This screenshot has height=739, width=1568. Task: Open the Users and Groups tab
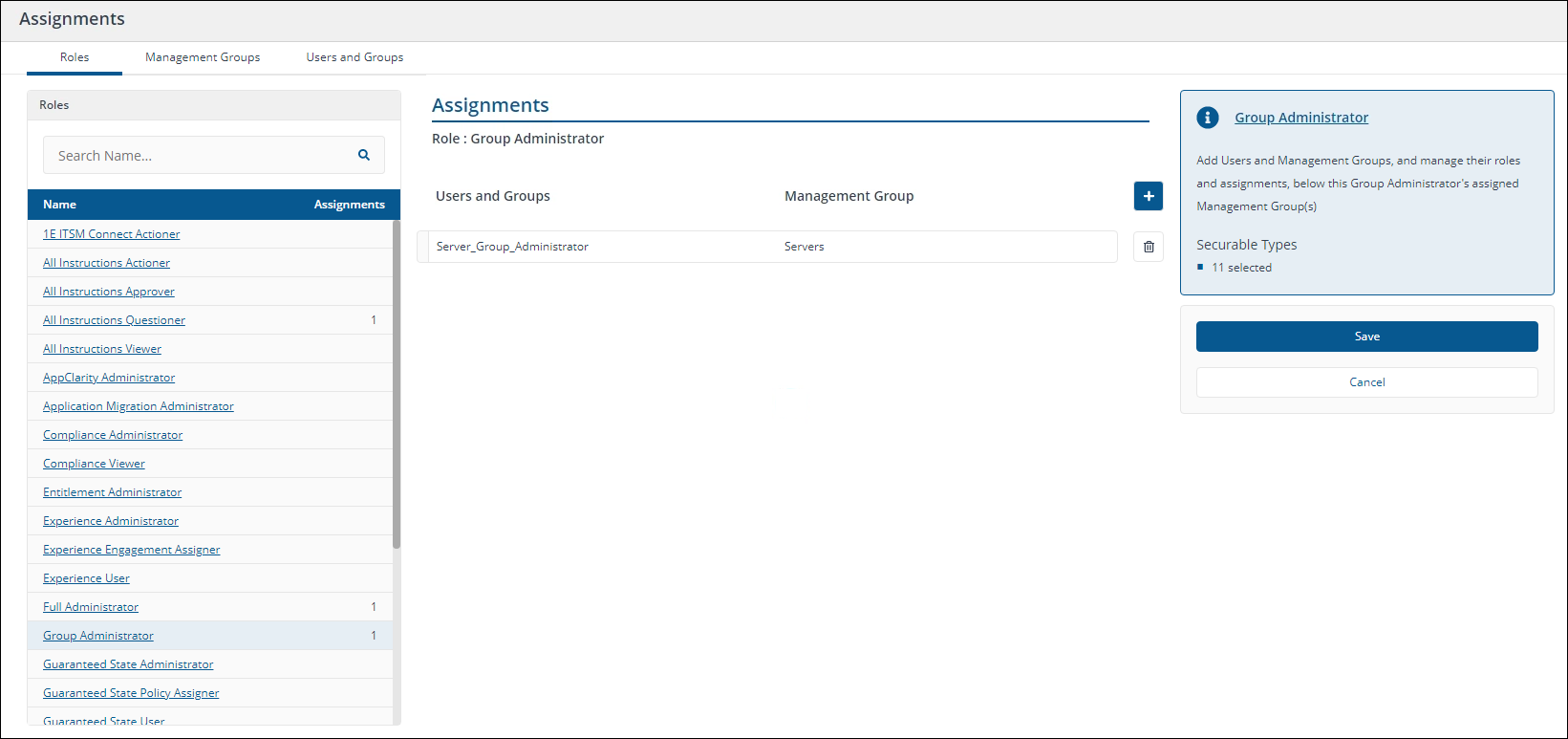pyautogui.click(x=354, y=57)
